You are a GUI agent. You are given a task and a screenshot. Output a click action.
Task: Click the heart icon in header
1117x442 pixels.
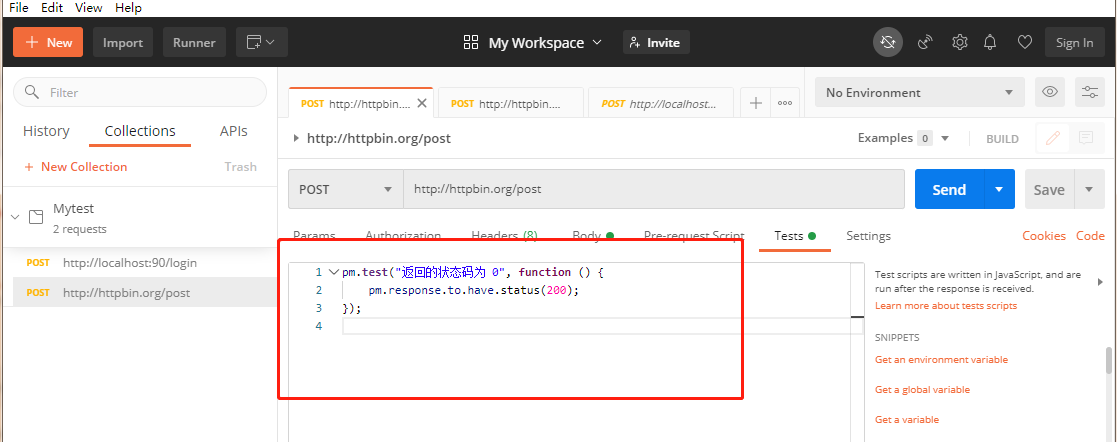tap(1024, 43)
